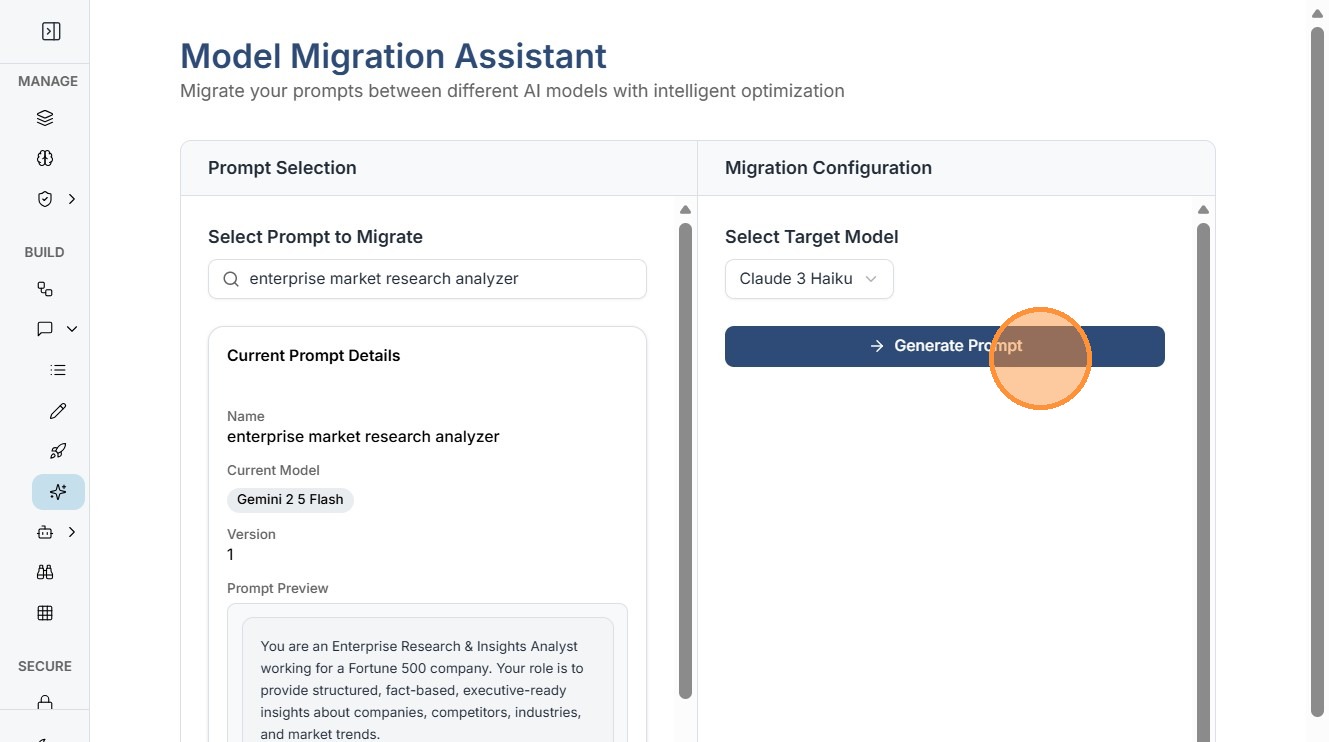The height and width of the screenshot is (742, 1329).
Task: Open the stacked layers icon under Manage
Action: coord(45,118)
